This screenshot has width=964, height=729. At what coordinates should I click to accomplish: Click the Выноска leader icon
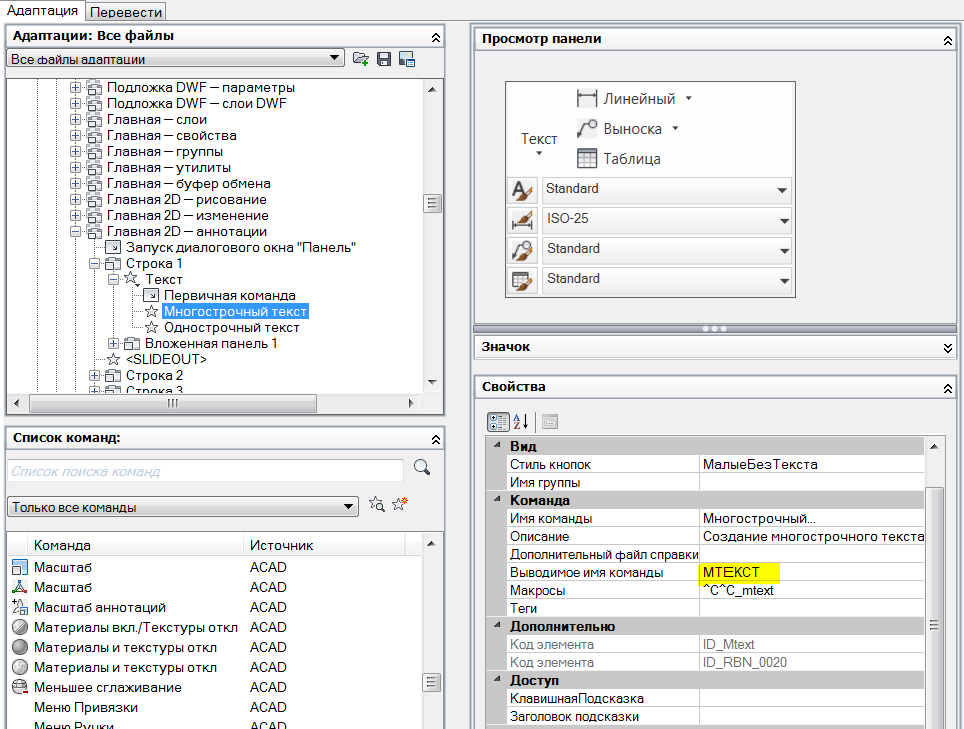click(587, 128)
